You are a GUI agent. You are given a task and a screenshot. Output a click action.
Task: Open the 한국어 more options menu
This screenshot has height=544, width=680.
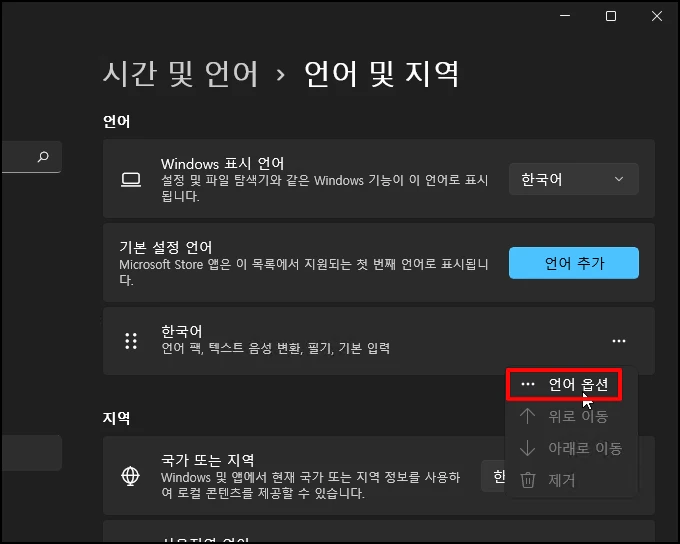(619, 341)
